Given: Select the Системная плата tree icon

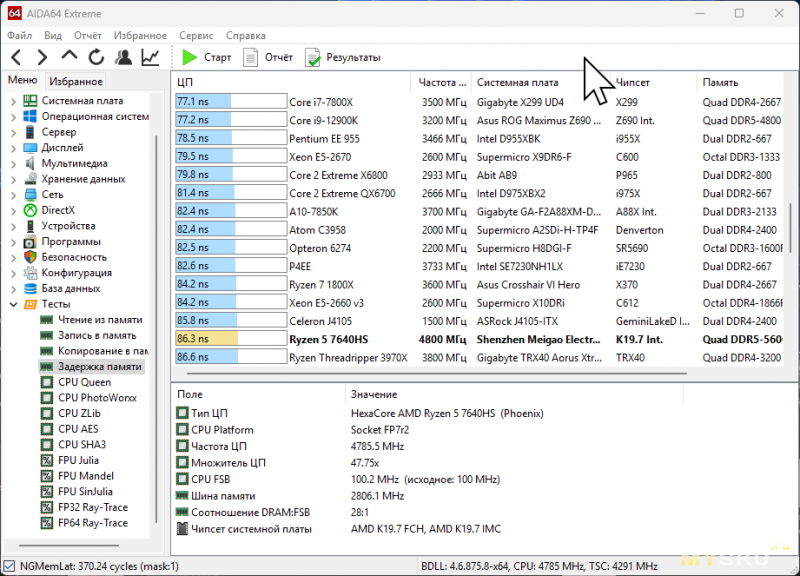Looking at the screenshot, I should tap(30, 101).
